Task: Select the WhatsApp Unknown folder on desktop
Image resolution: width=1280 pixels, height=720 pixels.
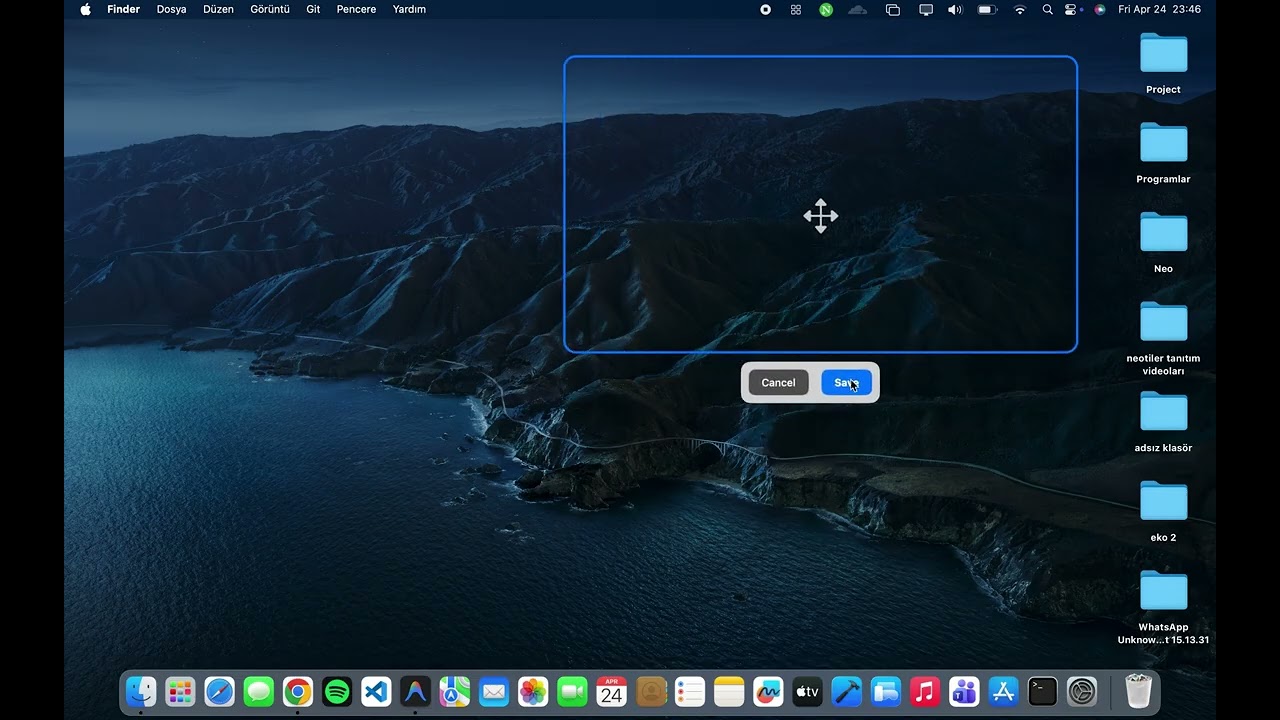Action: coord(1163,607)
